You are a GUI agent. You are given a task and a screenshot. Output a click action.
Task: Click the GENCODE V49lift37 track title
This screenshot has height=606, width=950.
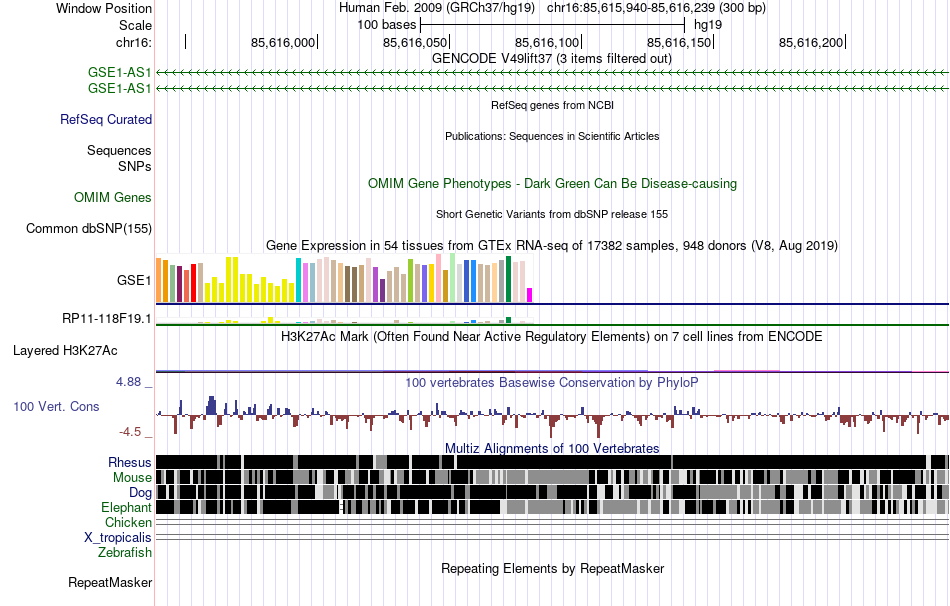(x=551, y=59)
